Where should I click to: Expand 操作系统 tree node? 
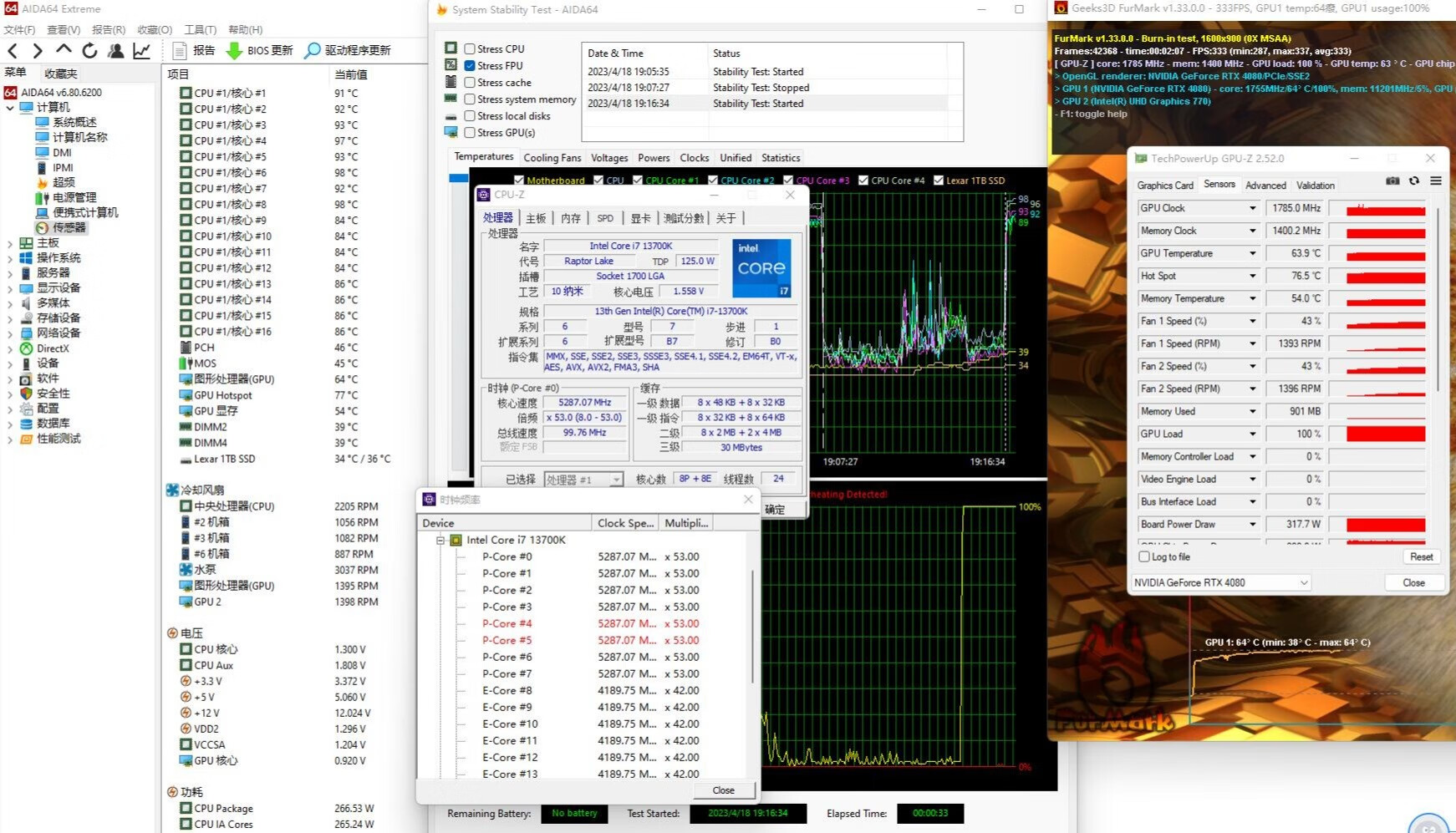pos(9,258)
